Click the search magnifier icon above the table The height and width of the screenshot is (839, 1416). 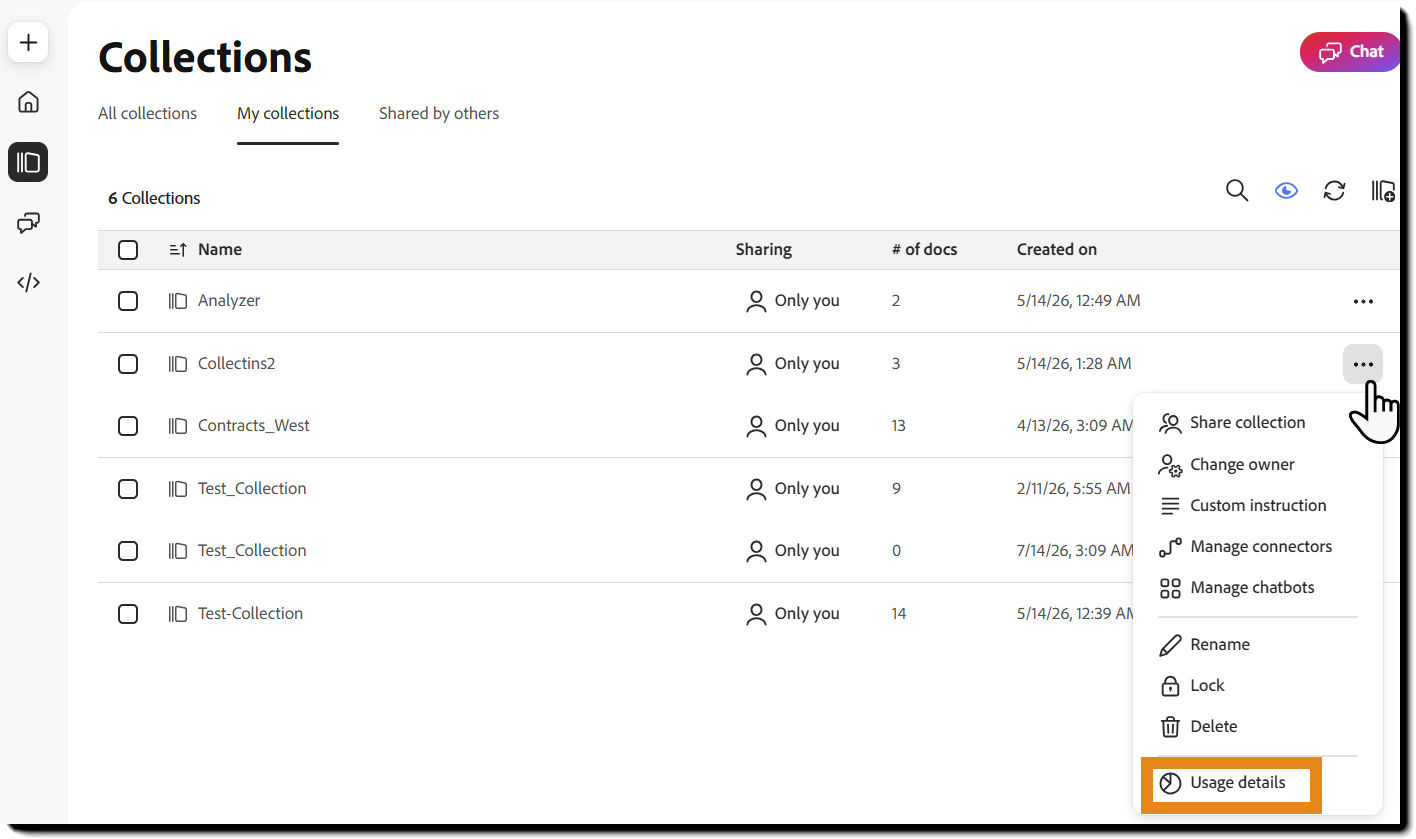pyautogui.click(x=1237, y=190)
